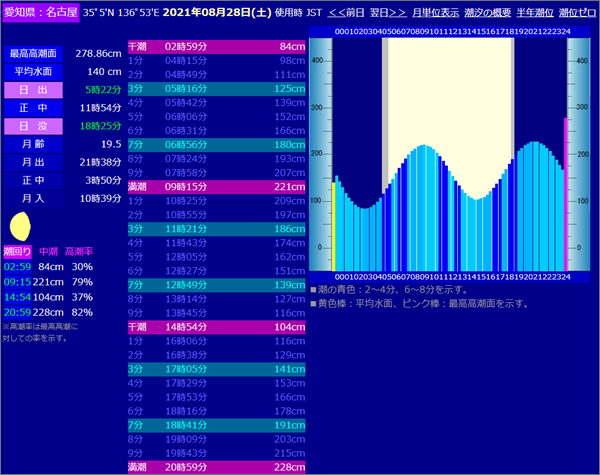Select the 満潮 09時15分 221cm row

click(217, 187)
